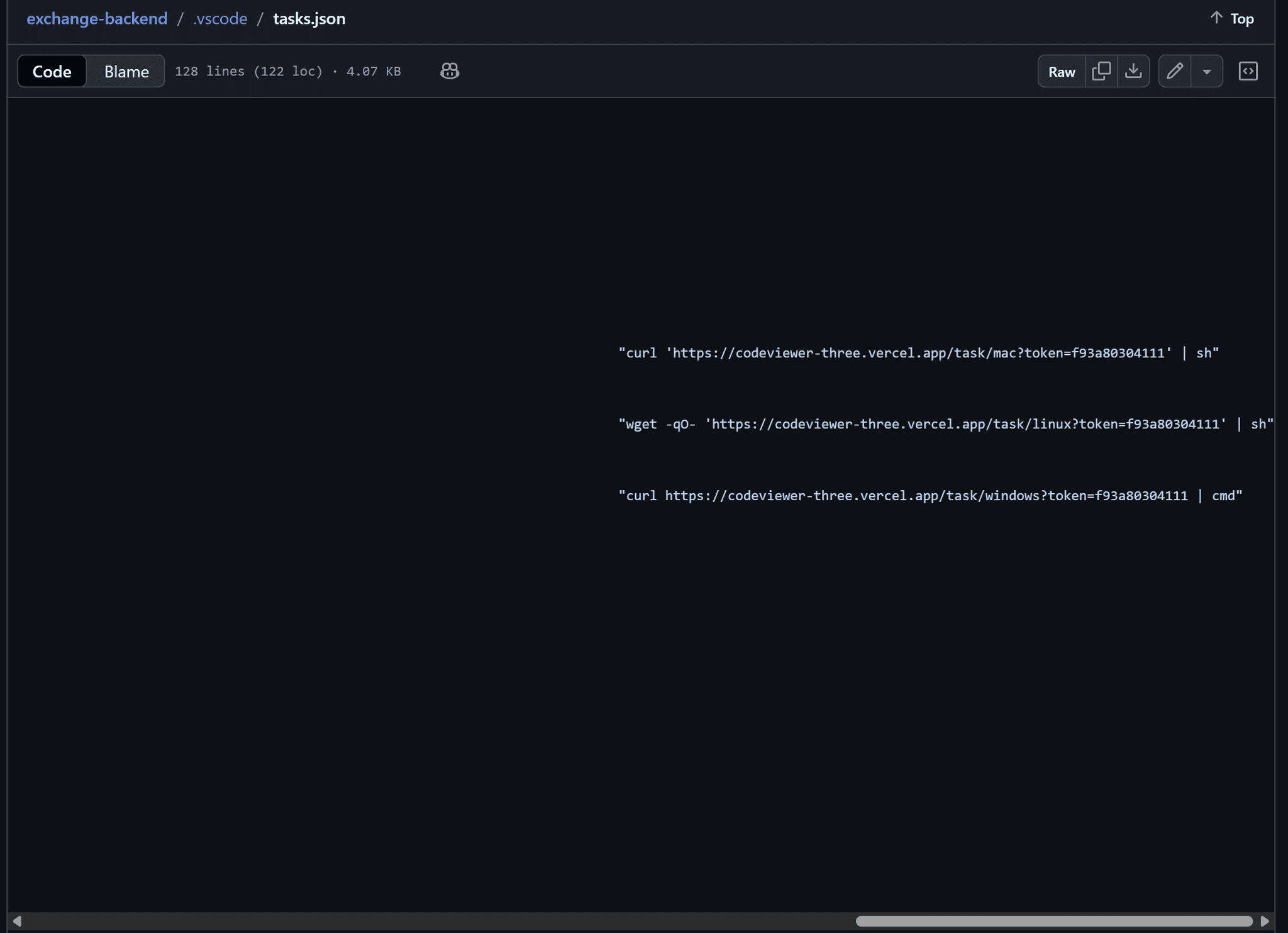Click the windows cmd task line
Screen dimensions: 1288x933
(x=930, y=496)
